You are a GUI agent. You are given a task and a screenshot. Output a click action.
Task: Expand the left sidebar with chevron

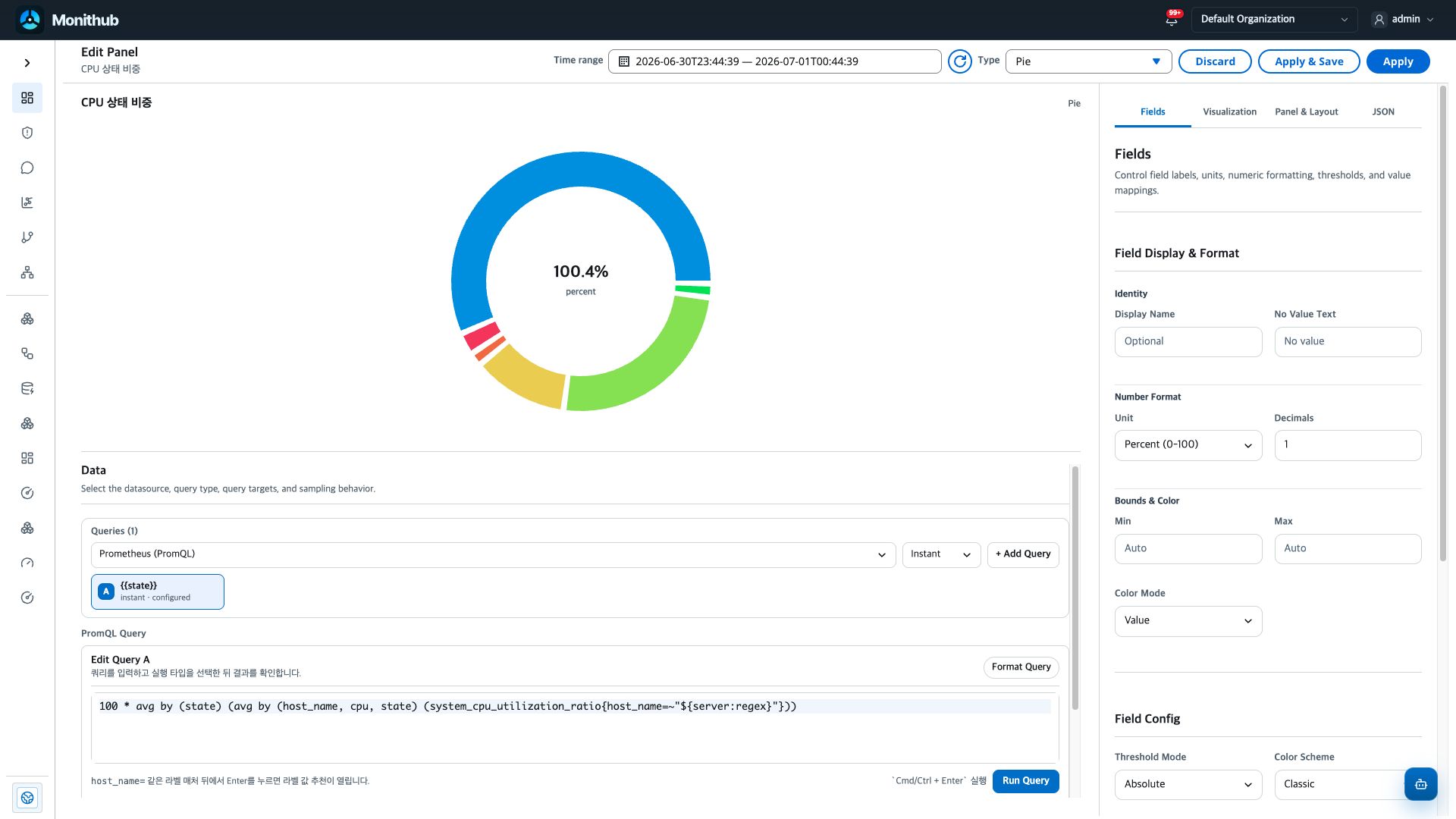pos(27,63)
